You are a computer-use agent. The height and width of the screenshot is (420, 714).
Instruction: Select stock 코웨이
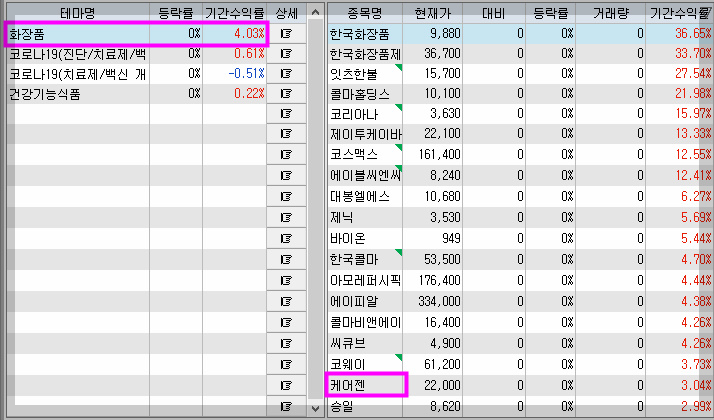click(348, 364)
